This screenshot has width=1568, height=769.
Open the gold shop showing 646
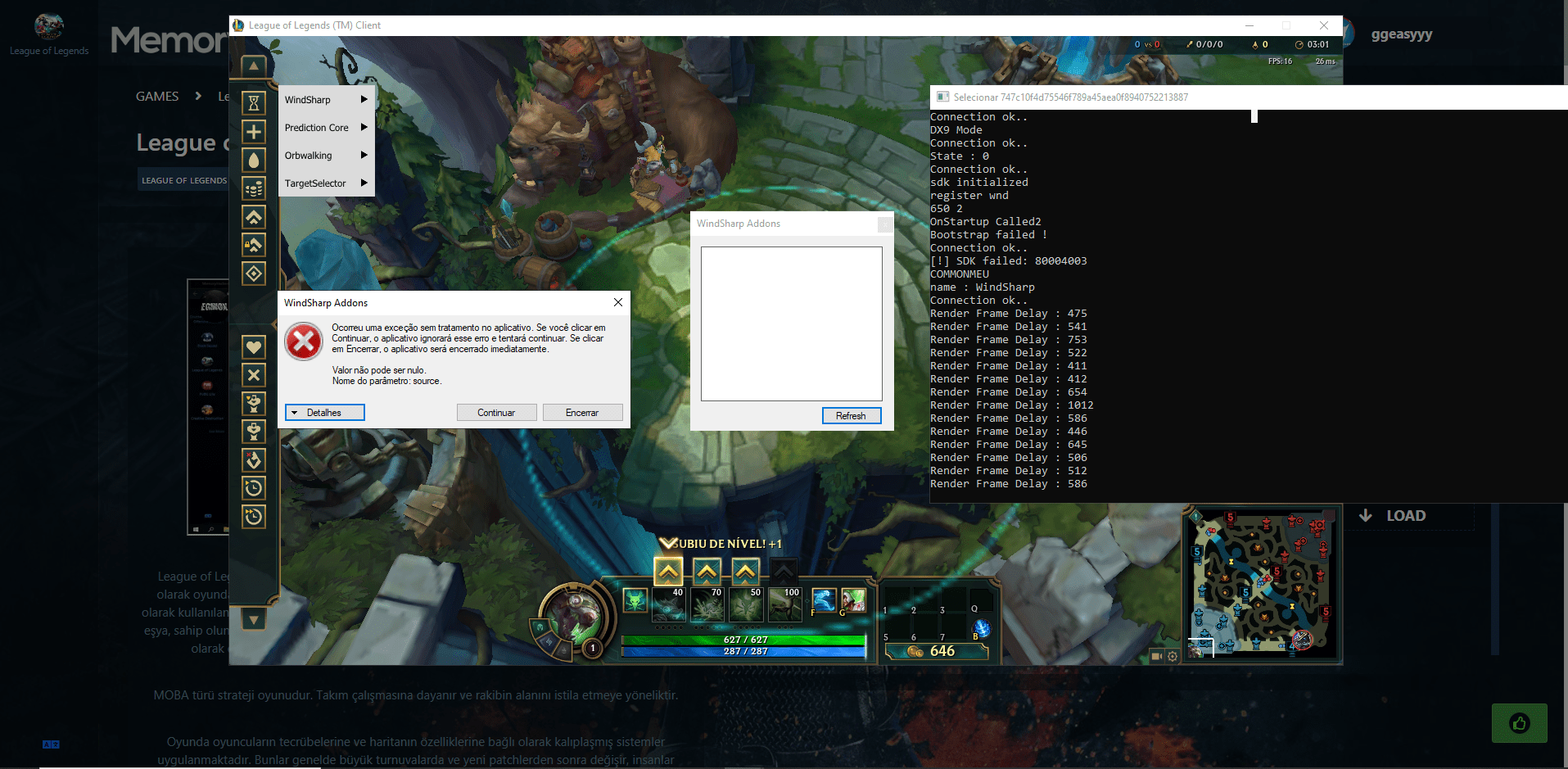[x=937, y=651]
